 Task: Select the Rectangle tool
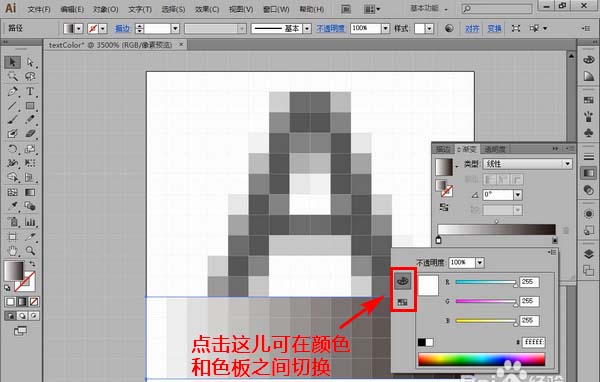coord(30,105)
